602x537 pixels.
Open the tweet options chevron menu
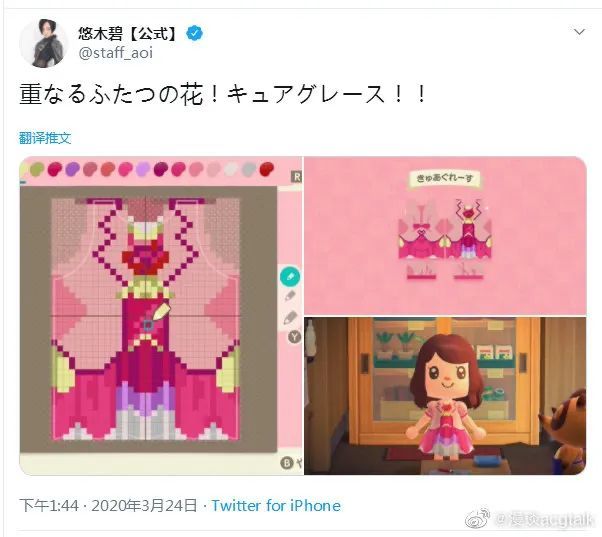[x=579, y=31]
